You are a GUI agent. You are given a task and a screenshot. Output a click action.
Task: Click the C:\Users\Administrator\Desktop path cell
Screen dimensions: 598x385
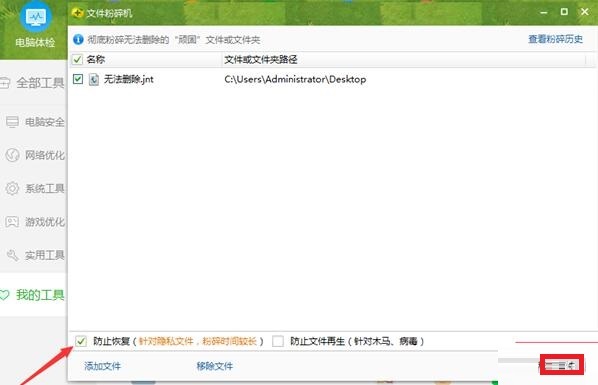295,79
